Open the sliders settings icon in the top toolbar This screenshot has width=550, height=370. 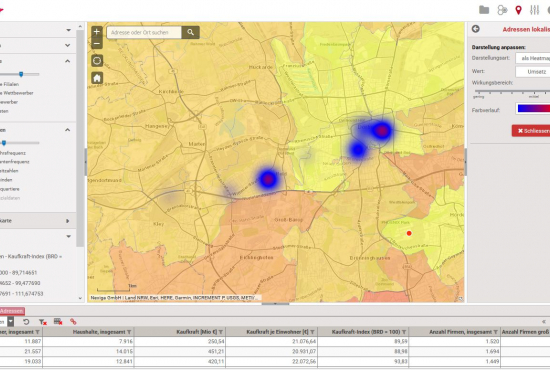click(x=534, y=10)
